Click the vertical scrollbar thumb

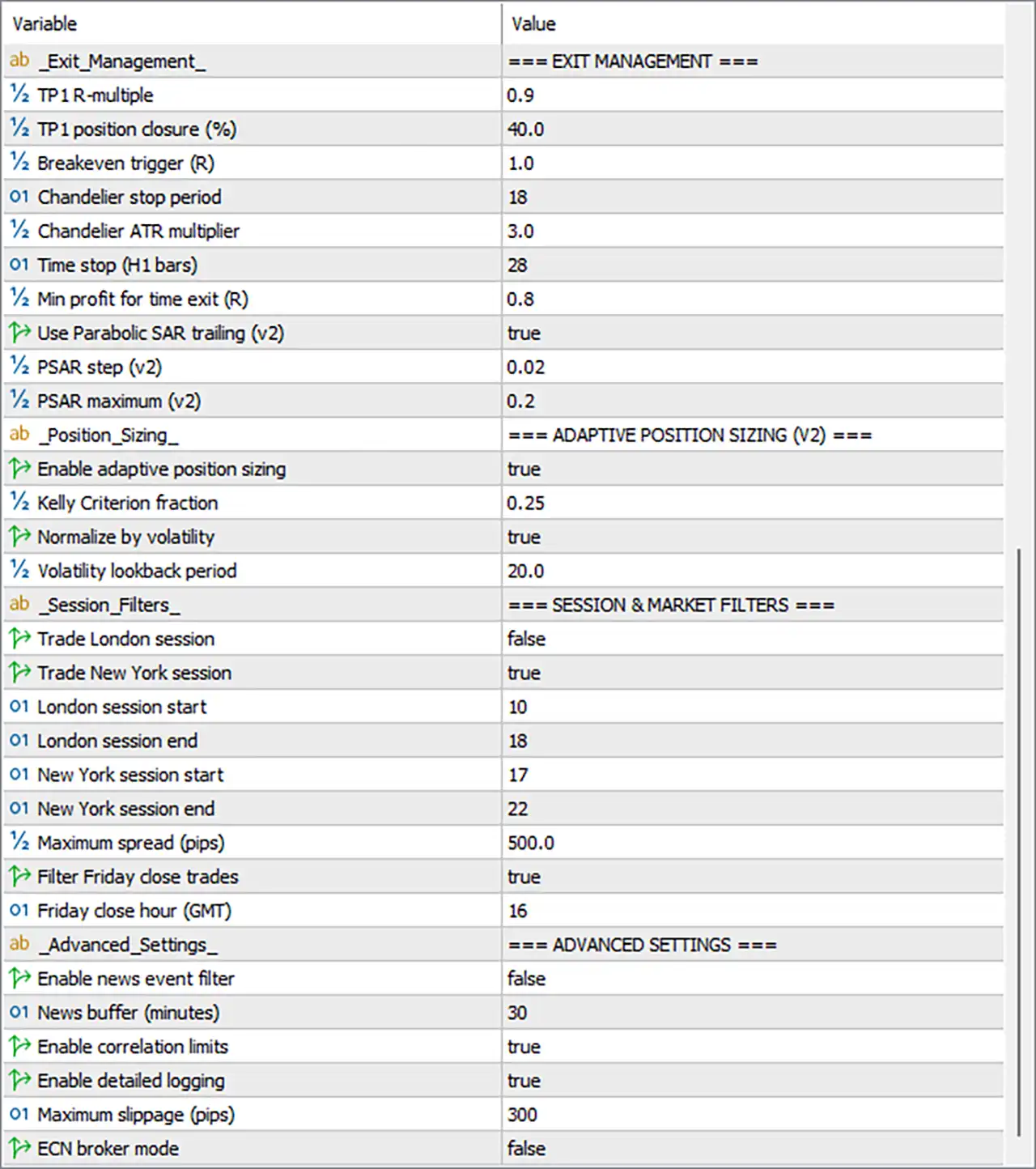coord(1019,842)
